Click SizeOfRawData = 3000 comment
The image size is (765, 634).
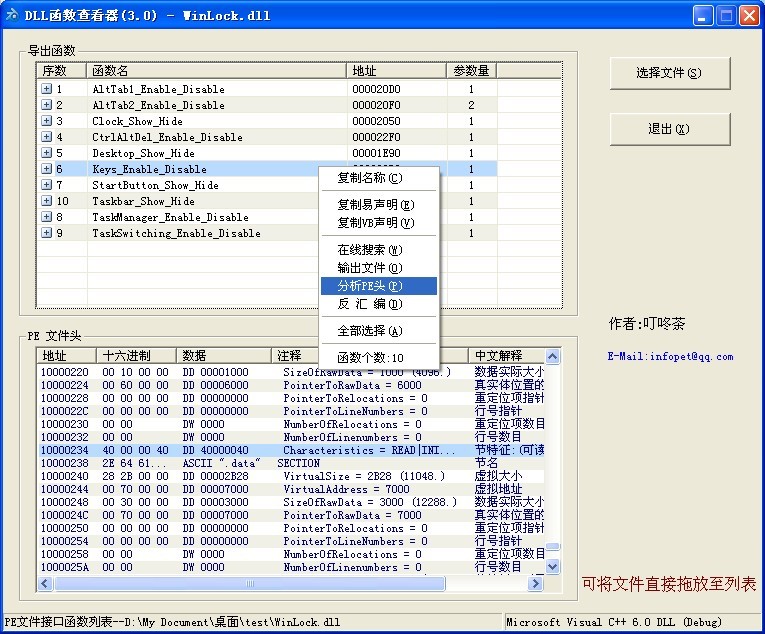coord(370,502)
